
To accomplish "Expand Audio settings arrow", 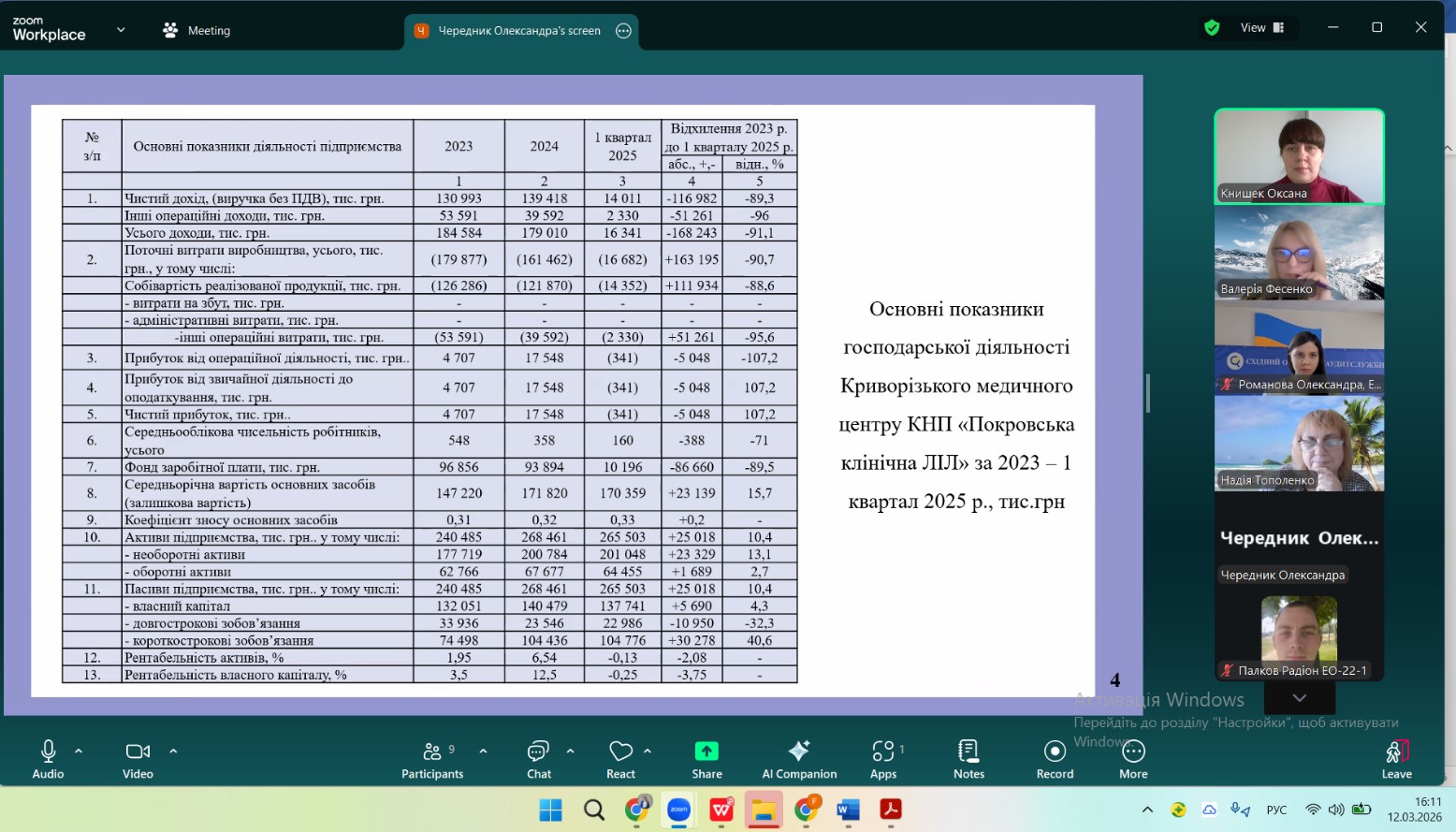I will pos(79,751).
